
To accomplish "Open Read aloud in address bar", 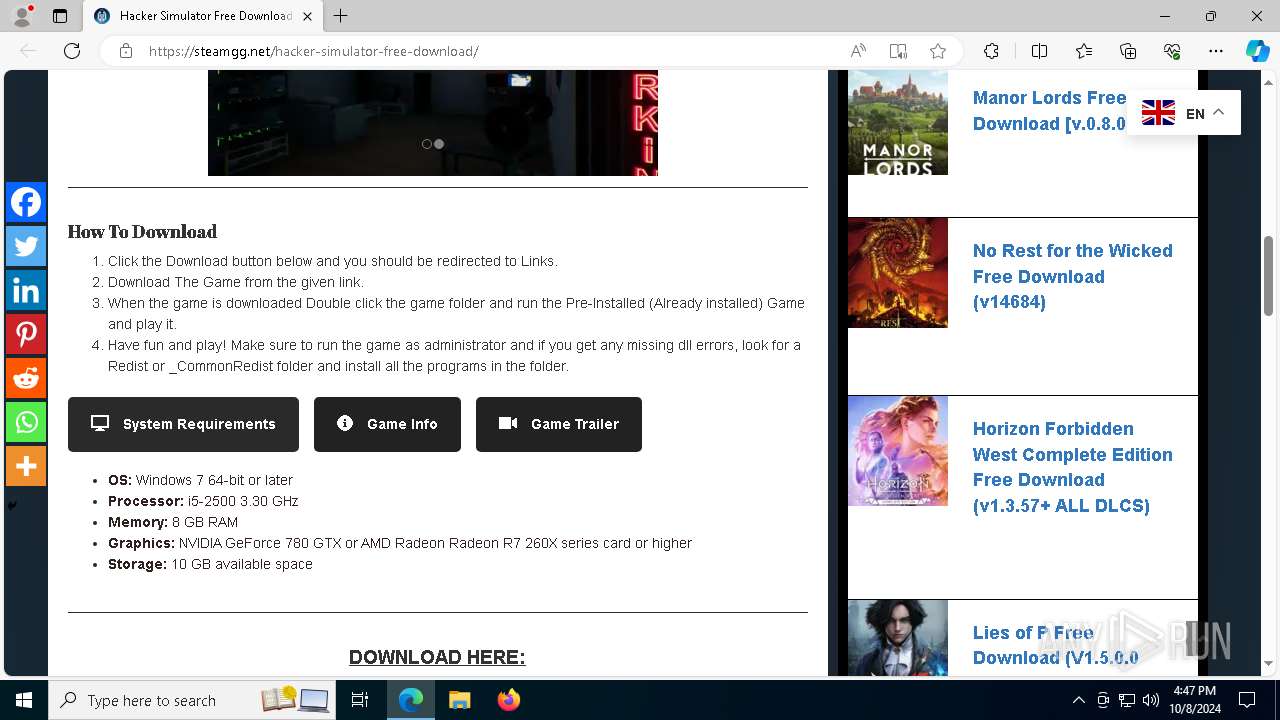I will click(858, 51).
